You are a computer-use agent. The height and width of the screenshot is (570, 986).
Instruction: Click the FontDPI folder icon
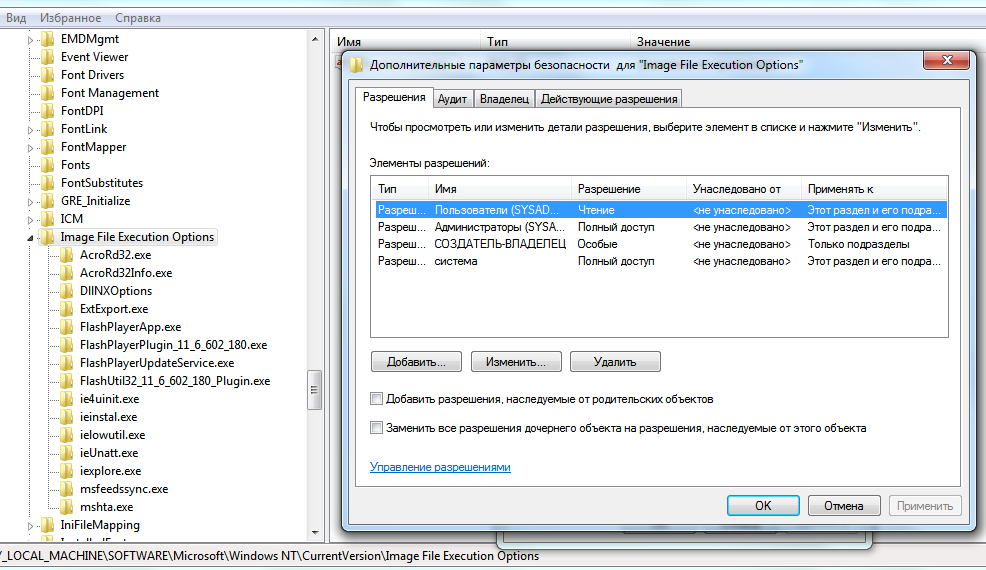[x=48, y=111]
